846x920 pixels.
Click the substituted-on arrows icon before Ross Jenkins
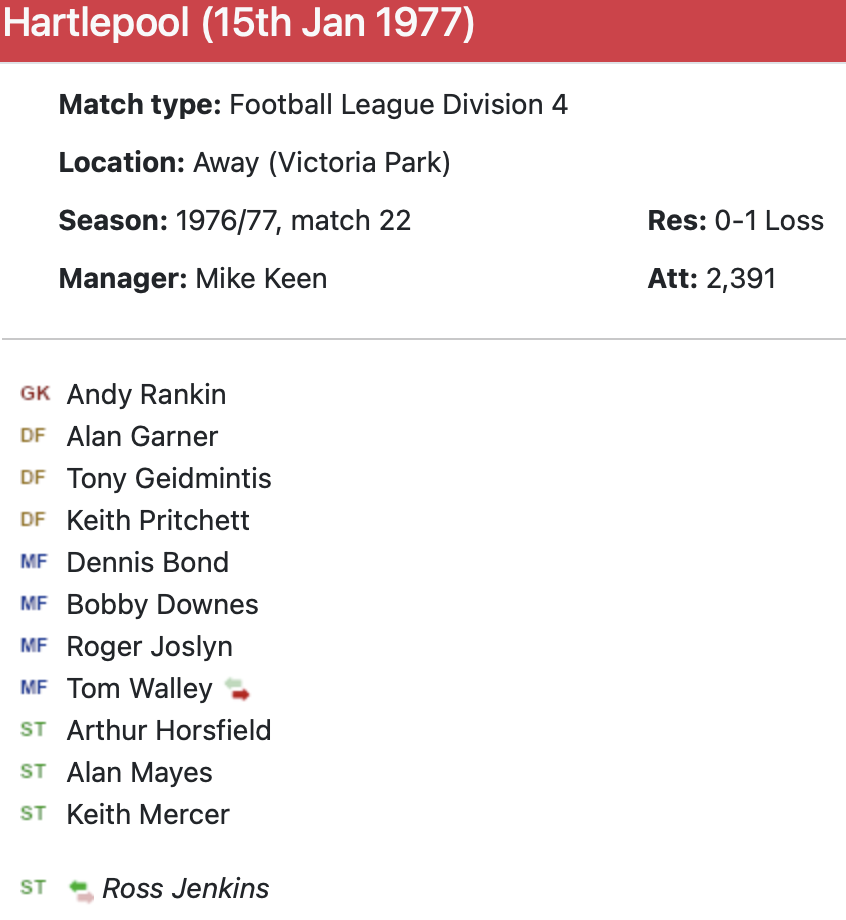(x=81, y=889)
